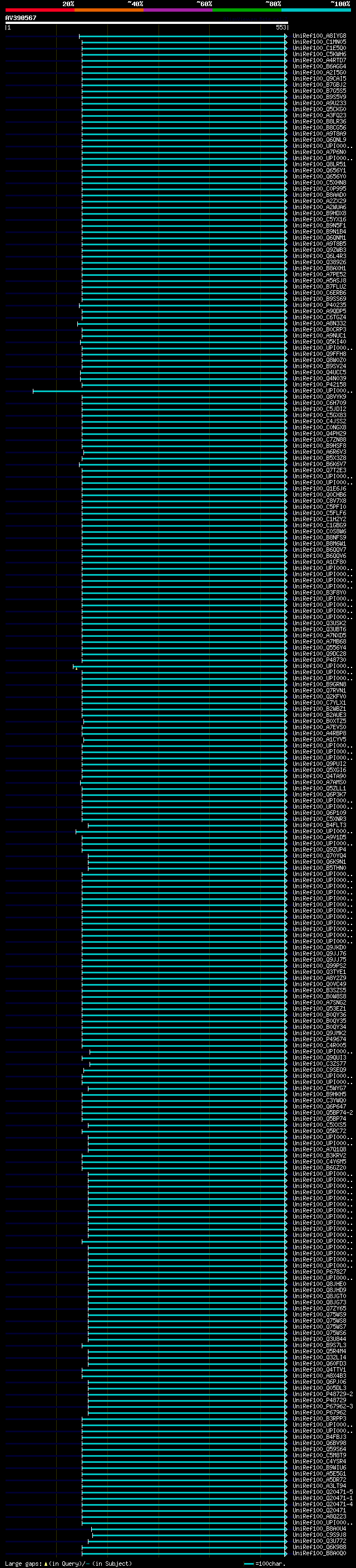Select hit UniRef100_P40235
This screenshot has height=1568, width=356.
pyautogui.click(x=319, y=305)
